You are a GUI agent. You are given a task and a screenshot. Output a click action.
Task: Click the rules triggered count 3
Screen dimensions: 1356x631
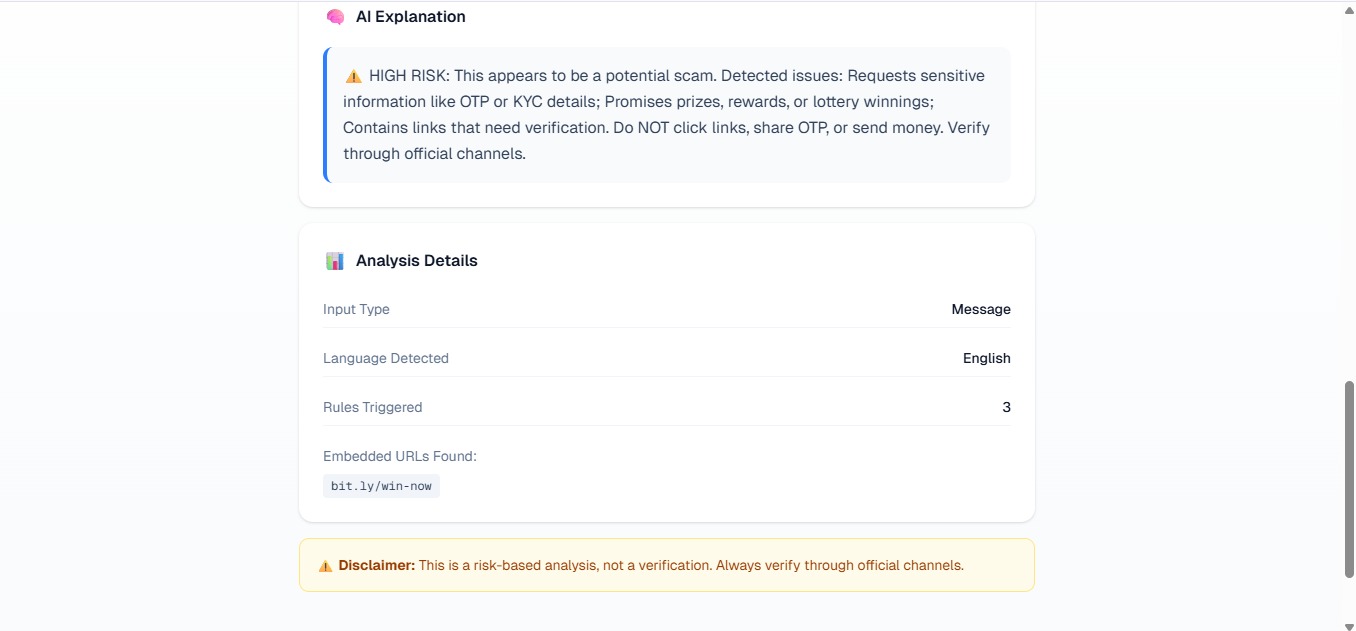pos(1006,407)
